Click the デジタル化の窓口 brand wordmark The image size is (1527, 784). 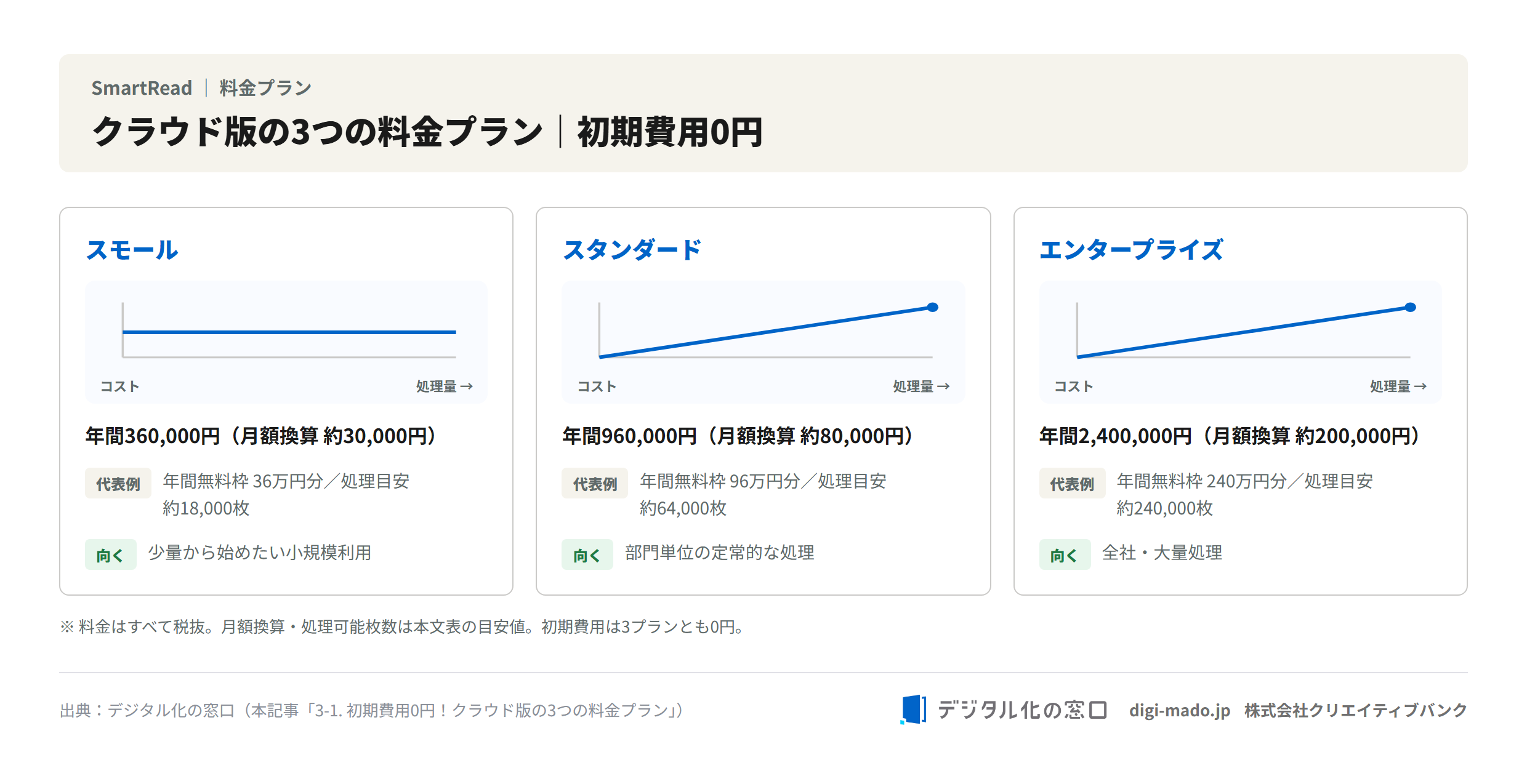point(1022,710)
